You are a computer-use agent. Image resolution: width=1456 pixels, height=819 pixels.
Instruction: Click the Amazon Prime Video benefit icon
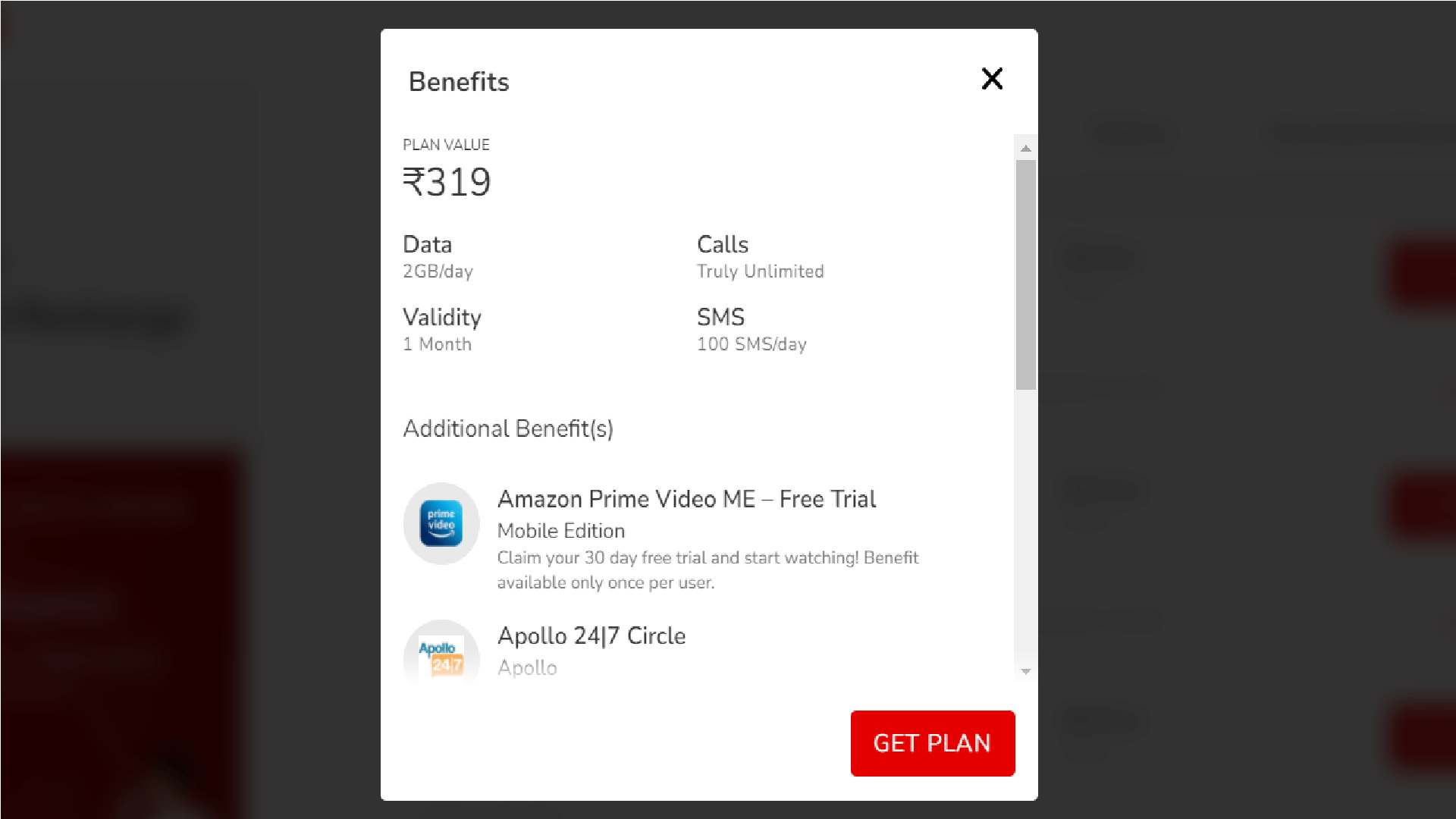coord(441,523)
